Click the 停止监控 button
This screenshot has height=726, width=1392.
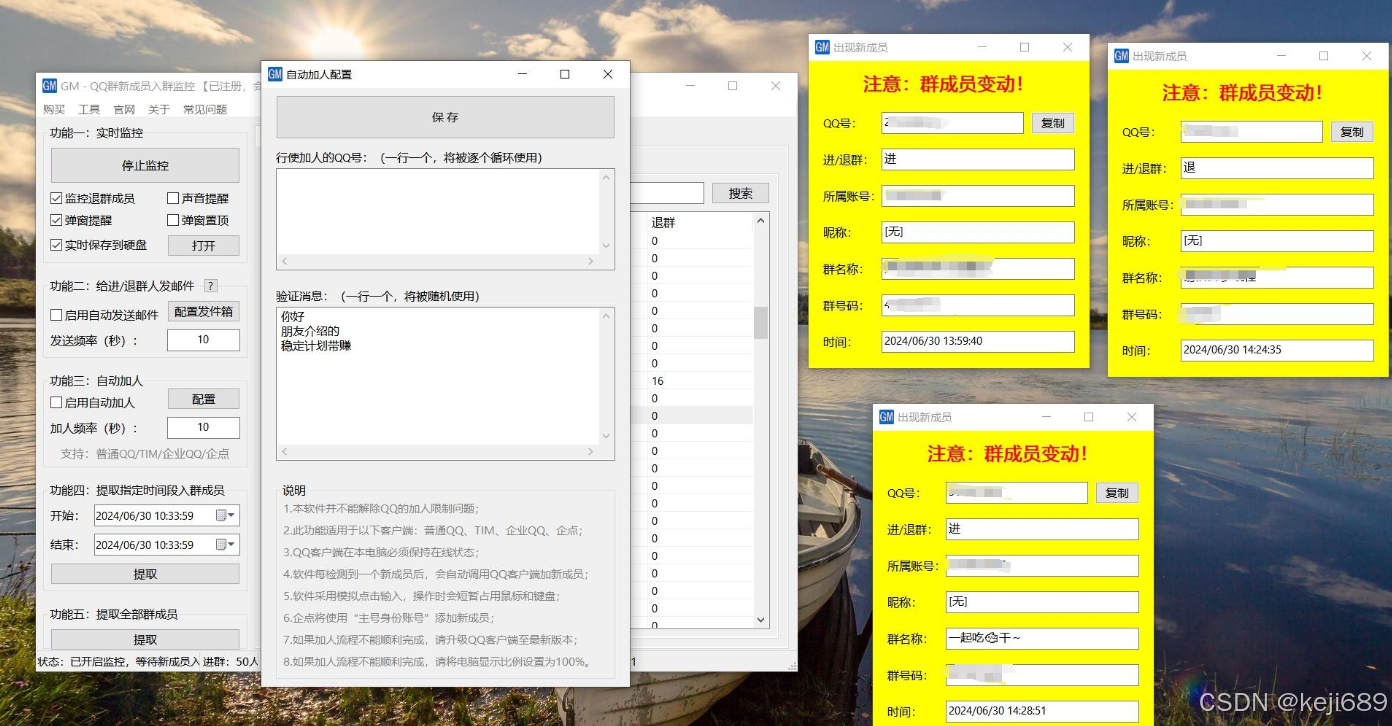coord(145,166)
